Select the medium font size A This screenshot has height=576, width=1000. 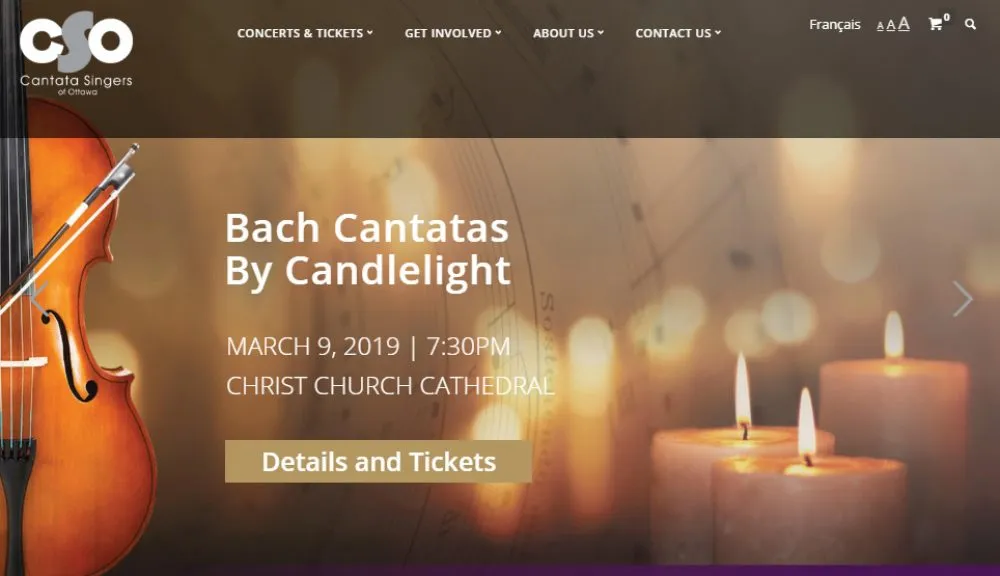pyautogui.click(x=891, y=26)
